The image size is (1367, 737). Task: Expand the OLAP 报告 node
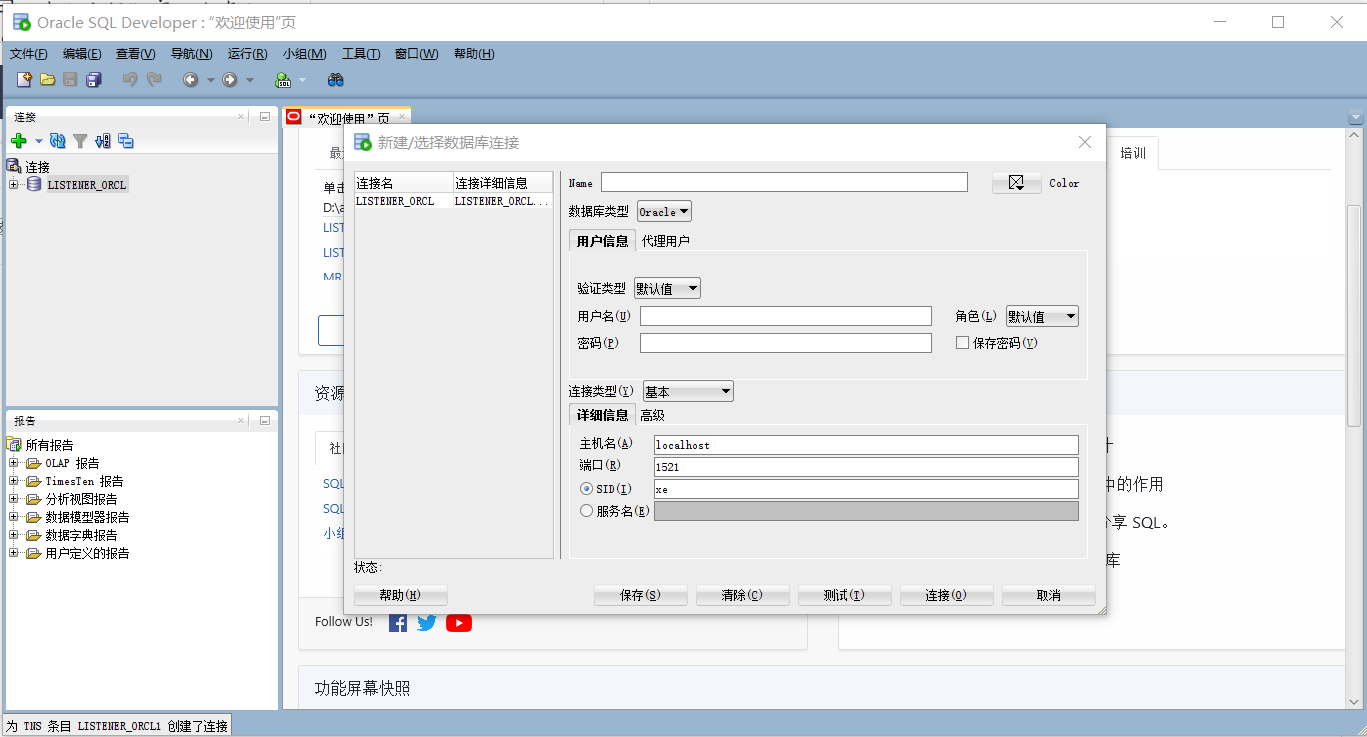tap(13, 462)
